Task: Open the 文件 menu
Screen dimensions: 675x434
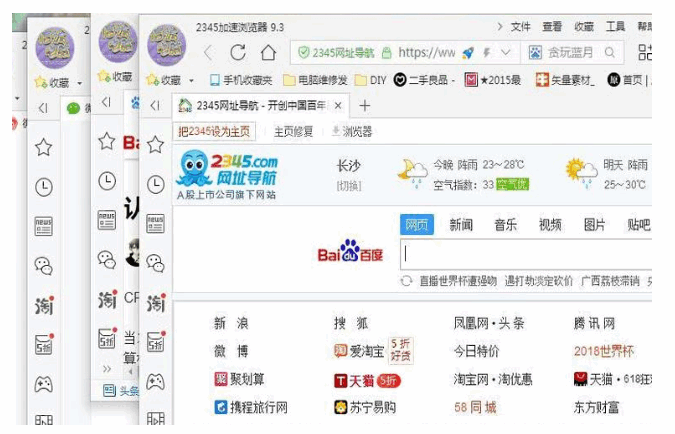Action: (x=520, y=27)
